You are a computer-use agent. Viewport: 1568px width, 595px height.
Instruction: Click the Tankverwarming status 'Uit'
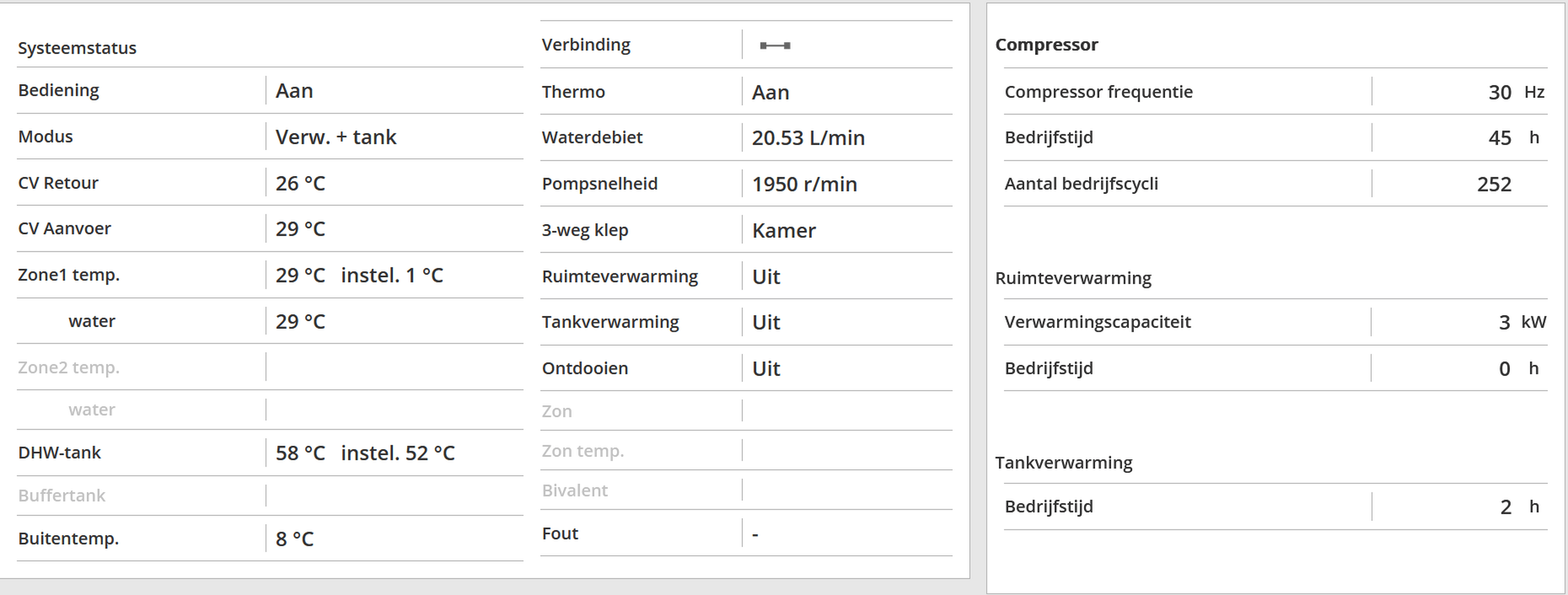[766, 322]
